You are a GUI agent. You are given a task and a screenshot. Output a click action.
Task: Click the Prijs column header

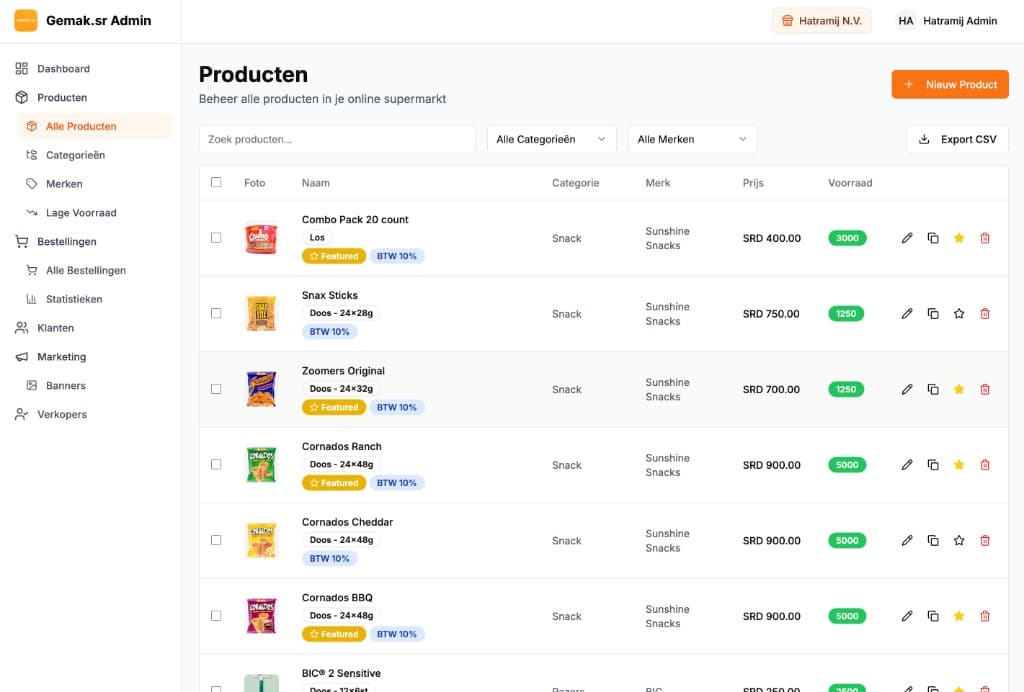[x=753, y=183]
